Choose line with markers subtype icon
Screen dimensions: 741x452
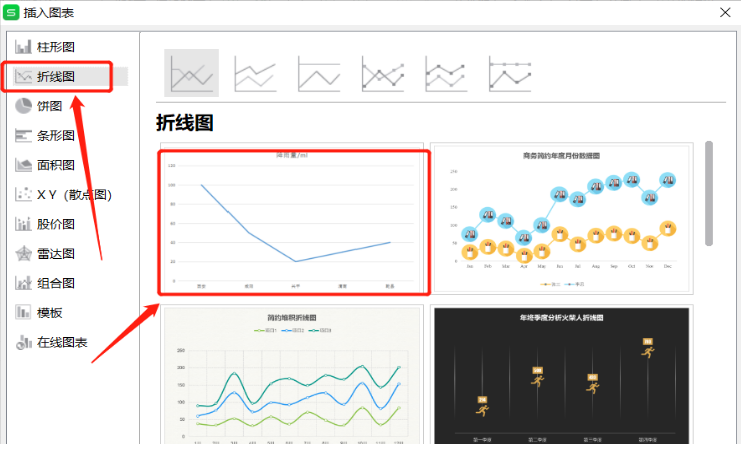click(x=383, y=73)
